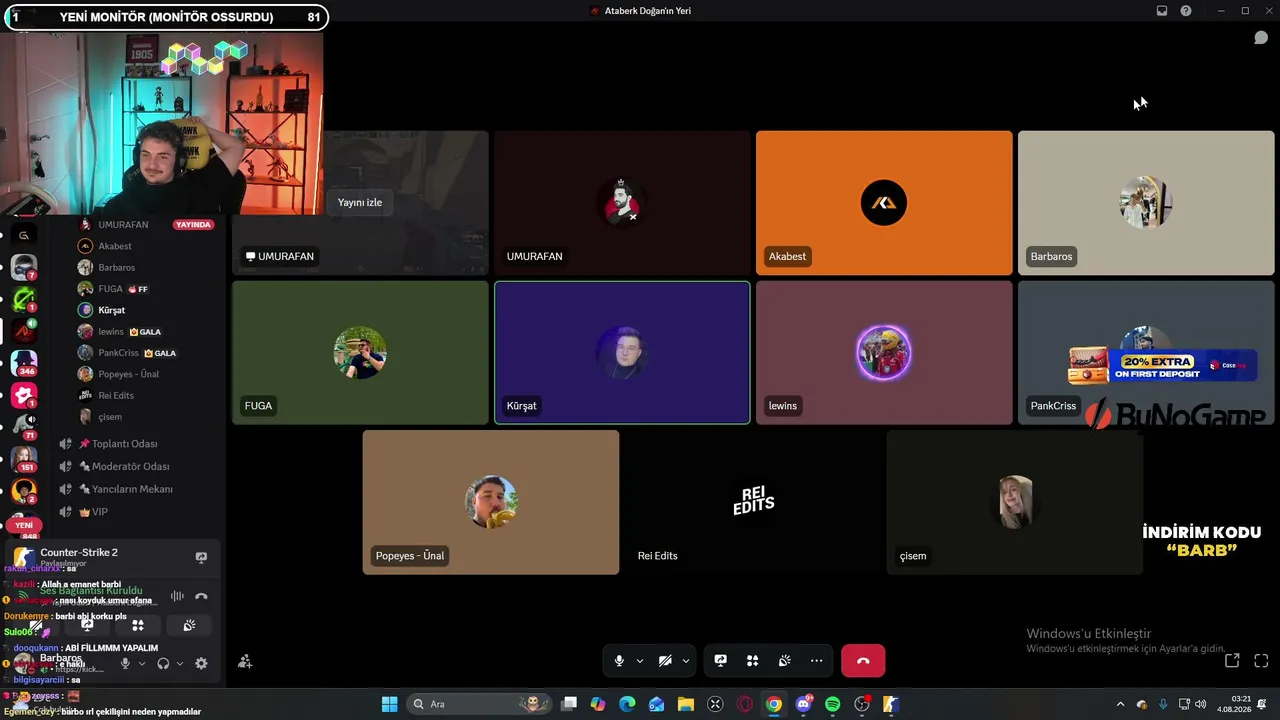Click the YAYINDA badge next to UMURAFAN

click(193, 225)
